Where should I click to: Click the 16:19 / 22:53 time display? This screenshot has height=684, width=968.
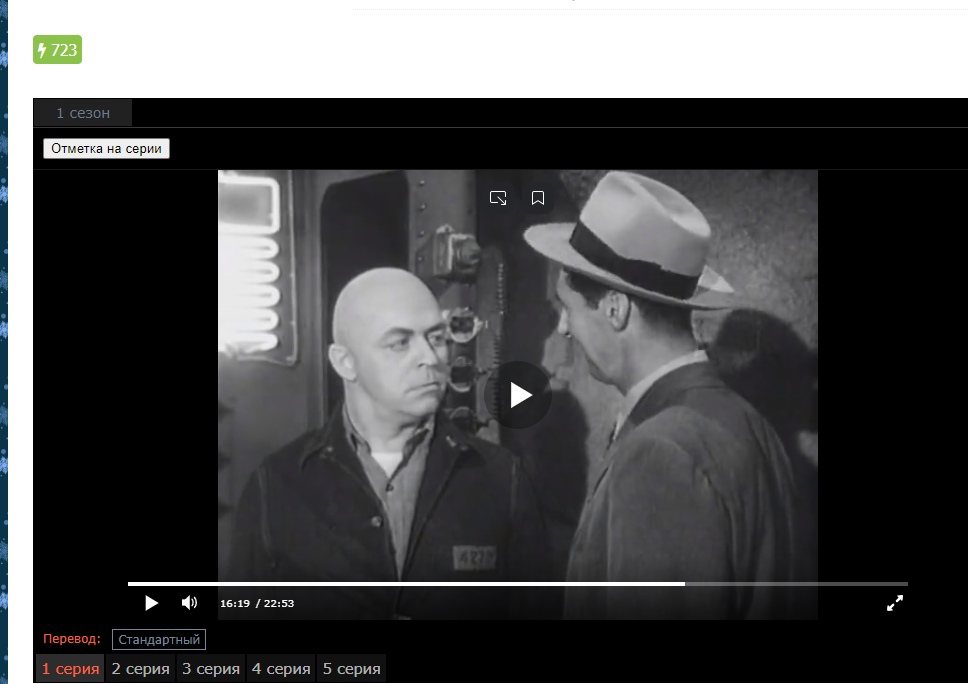click(257, 604)
